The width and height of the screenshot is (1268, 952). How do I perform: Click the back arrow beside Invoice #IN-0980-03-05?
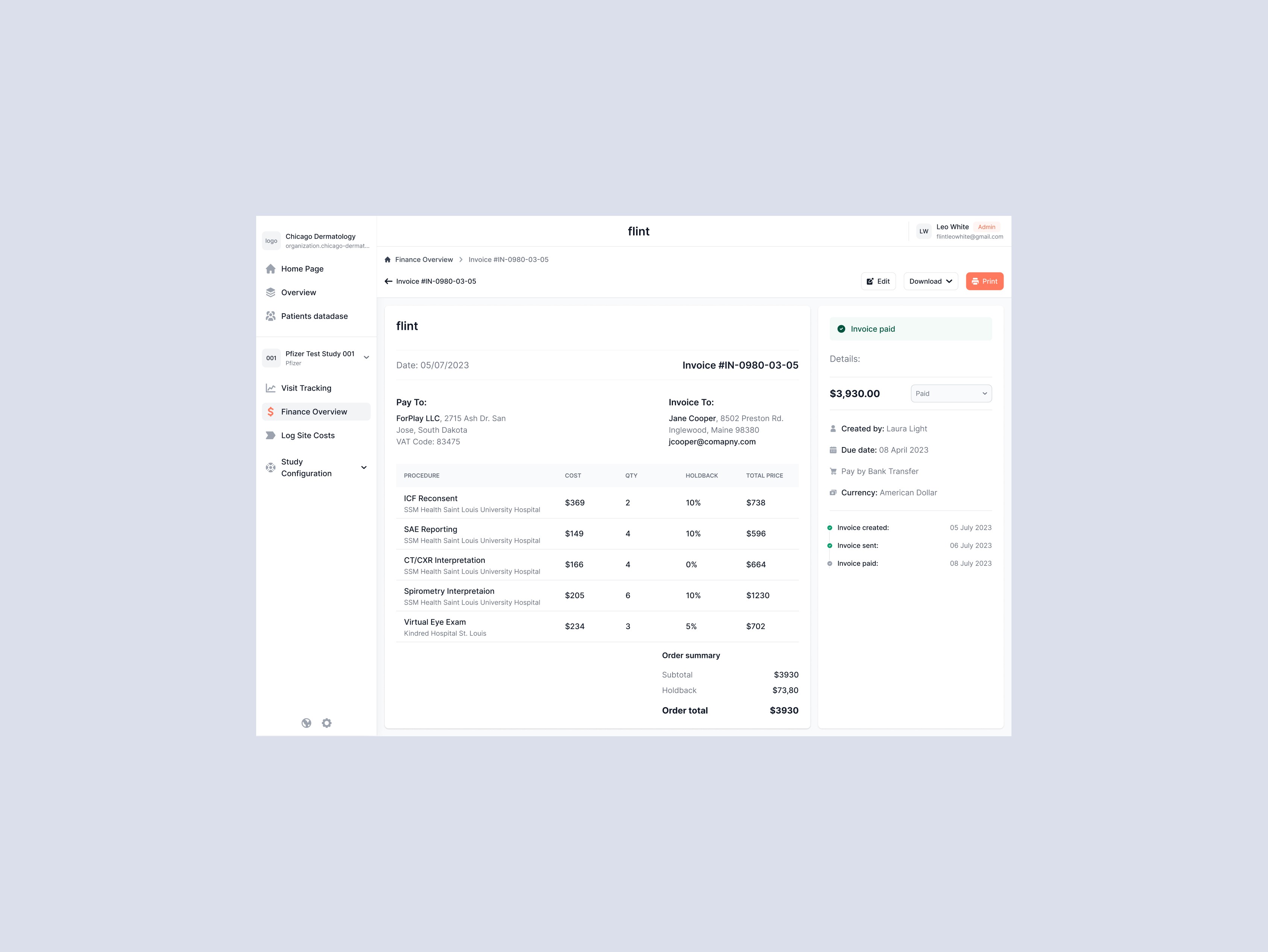[388, 281]
